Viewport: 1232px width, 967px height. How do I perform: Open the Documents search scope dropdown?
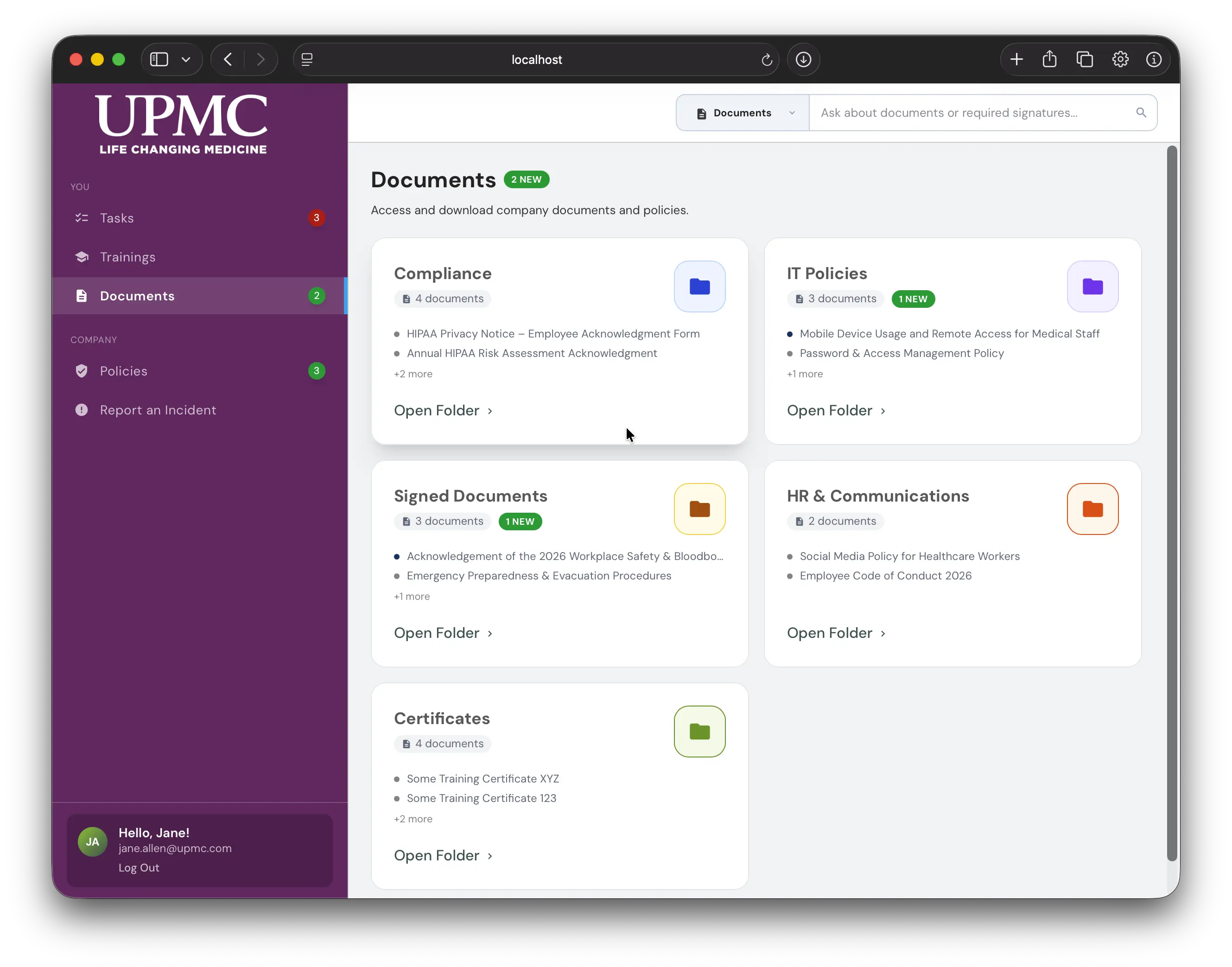[742, 113]
